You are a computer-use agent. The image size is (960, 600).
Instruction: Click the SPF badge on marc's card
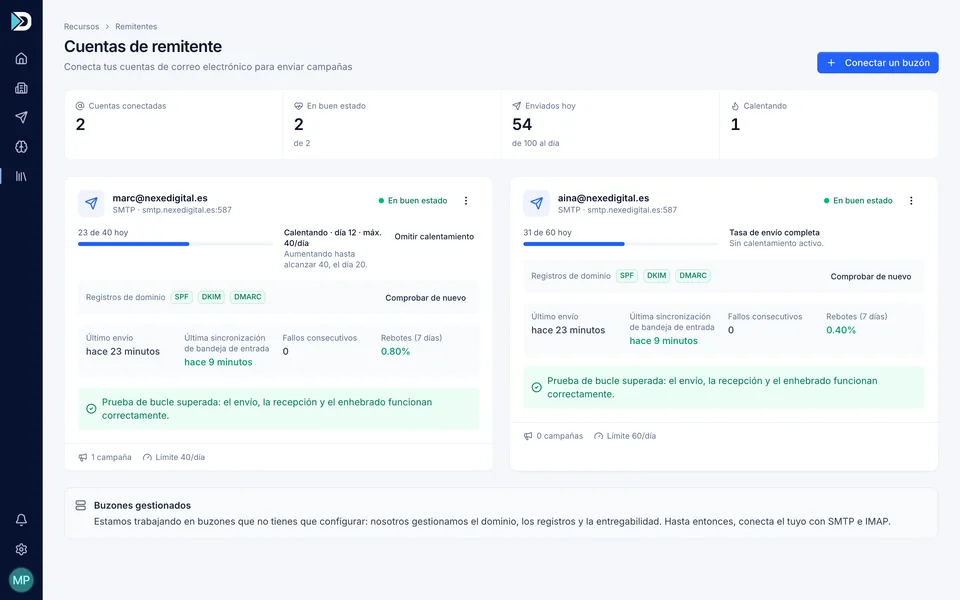[x=182, y=297]
